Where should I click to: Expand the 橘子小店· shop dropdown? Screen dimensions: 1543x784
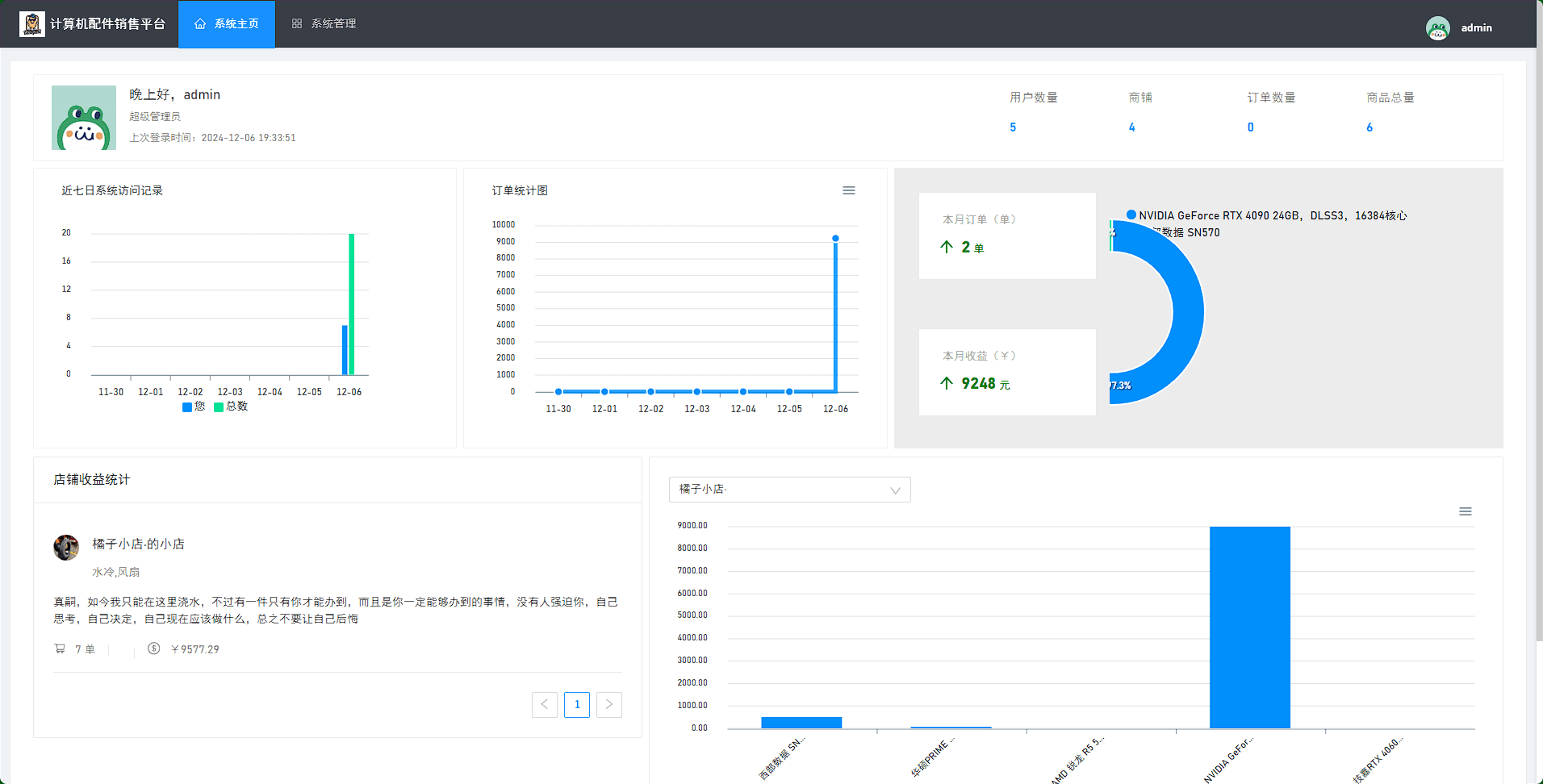click(789, 490)
